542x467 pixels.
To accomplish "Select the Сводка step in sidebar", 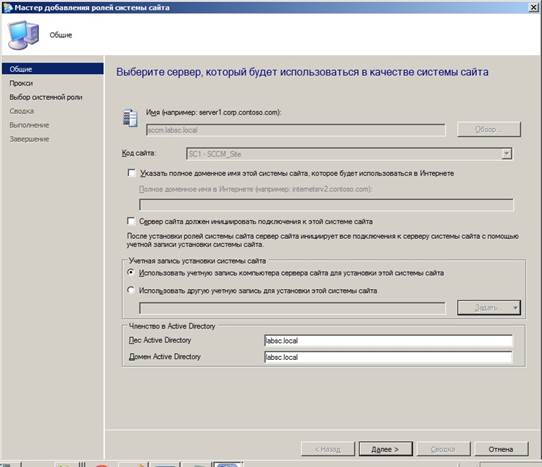I will coord(22,111).
